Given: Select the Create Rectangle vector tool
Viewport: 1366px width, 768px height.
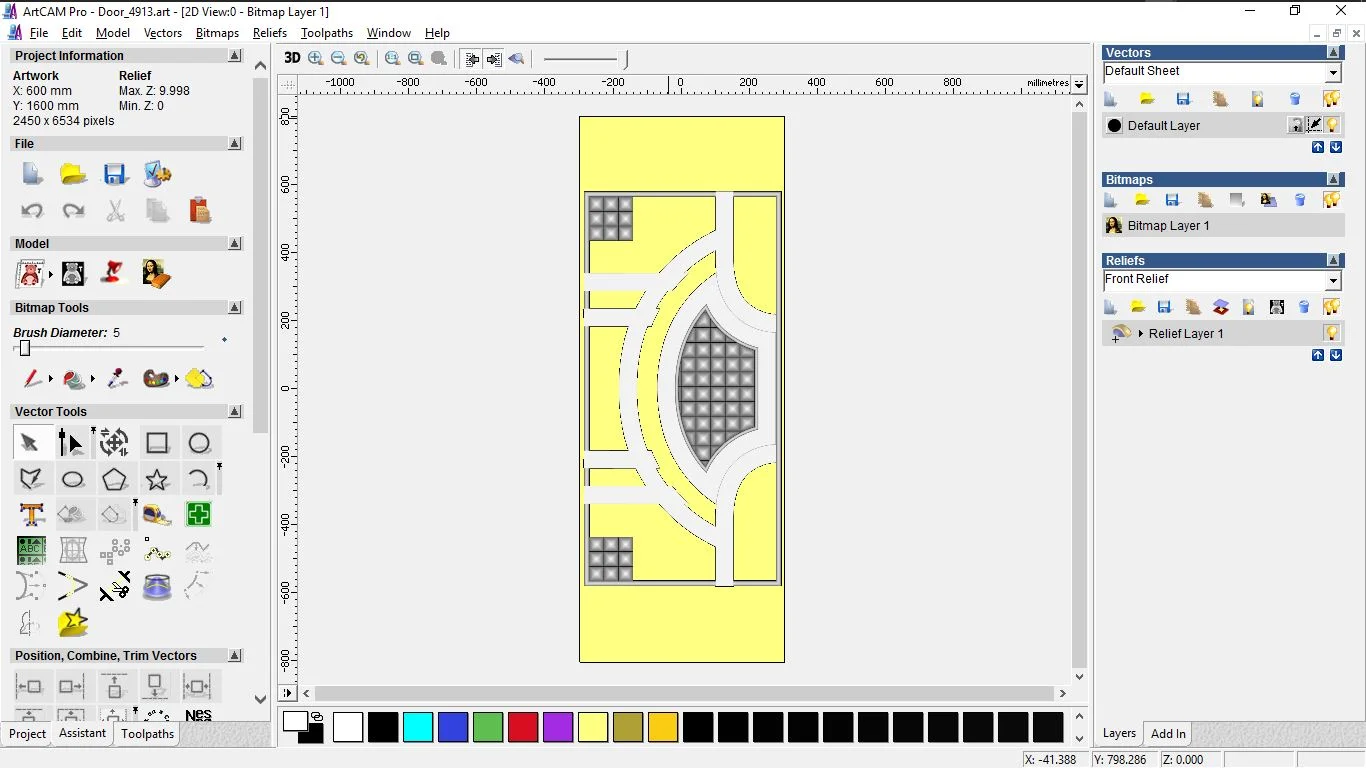Looking at the screenshot, I should 157,443.
